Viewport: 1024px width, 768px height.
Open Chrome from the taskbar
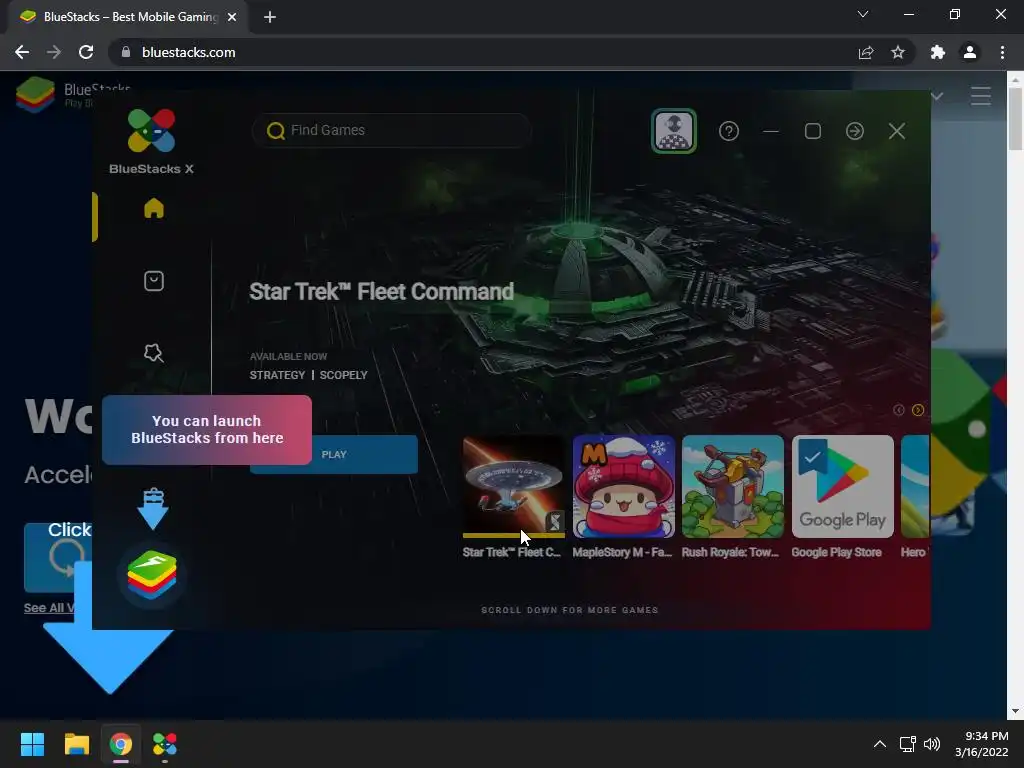pyautogui.click(x=121, y=744)
